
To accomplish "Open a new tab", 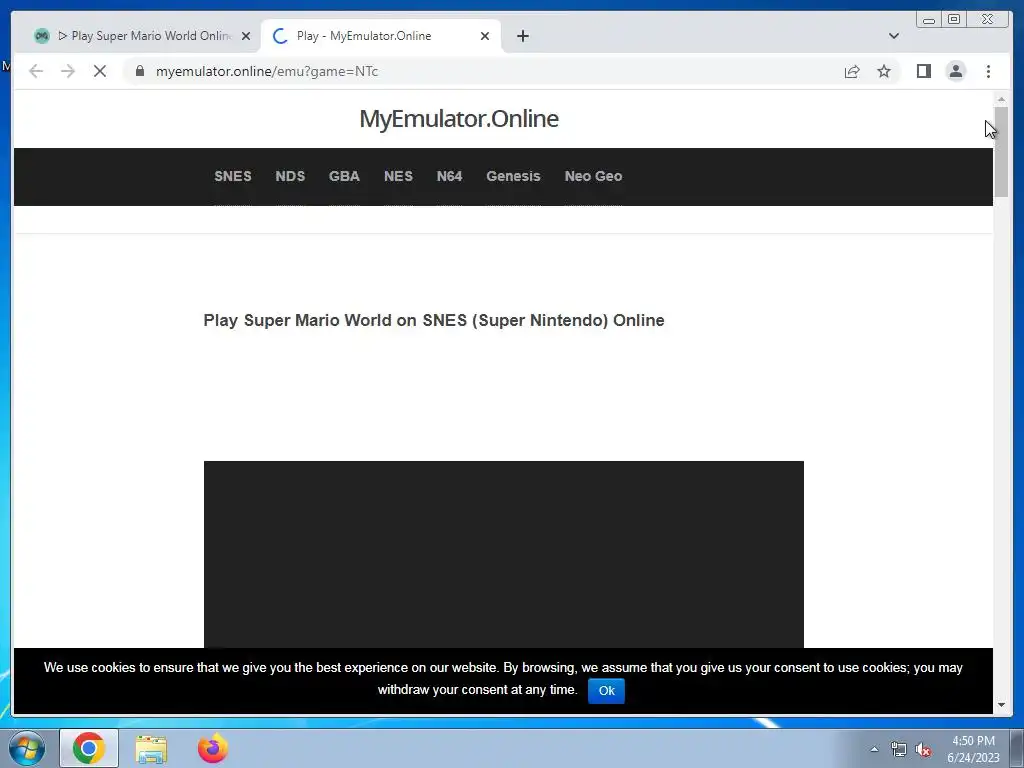I will [522, 36].
